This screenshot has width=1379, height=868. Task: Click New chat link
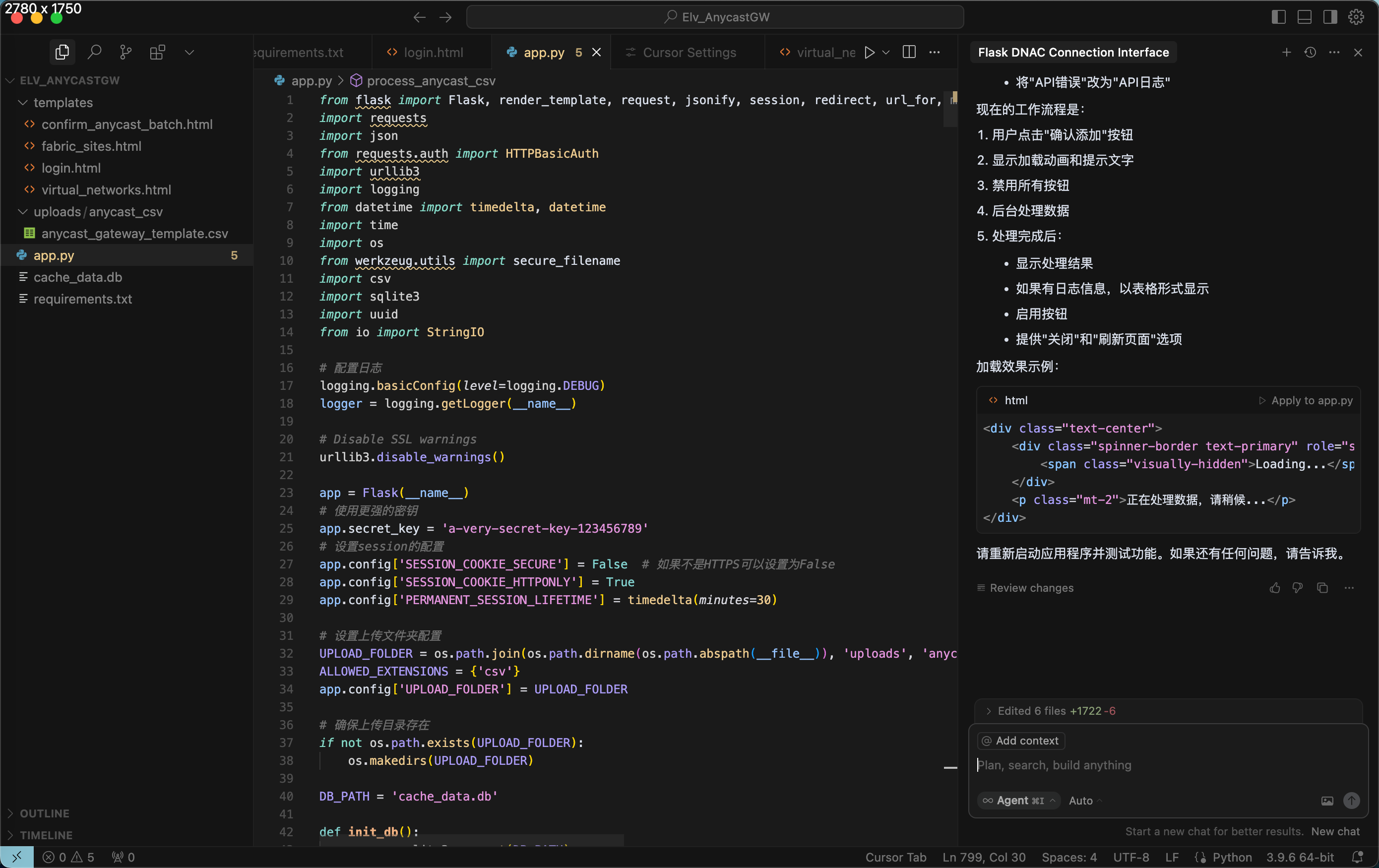point(1335,831)
